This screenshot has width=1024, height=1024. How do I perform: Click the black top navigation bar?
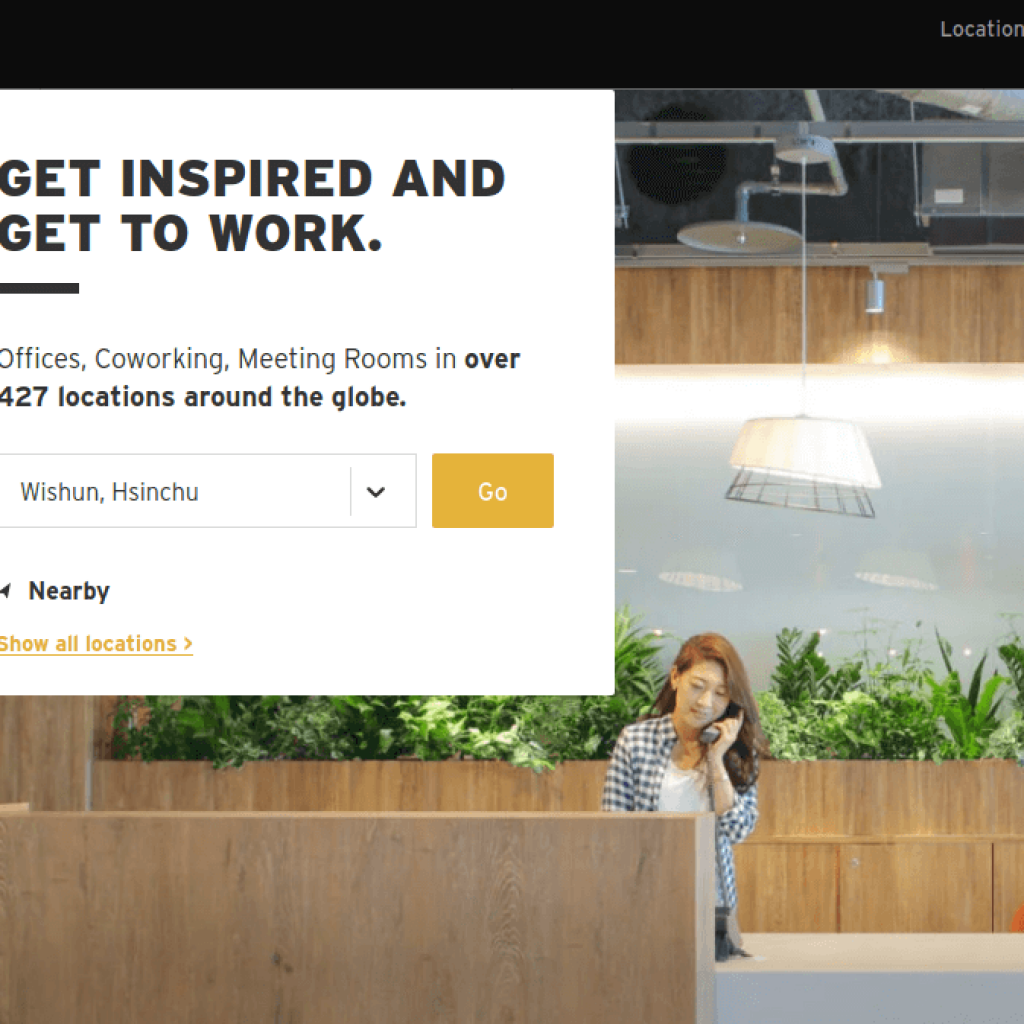click(512, 44)
